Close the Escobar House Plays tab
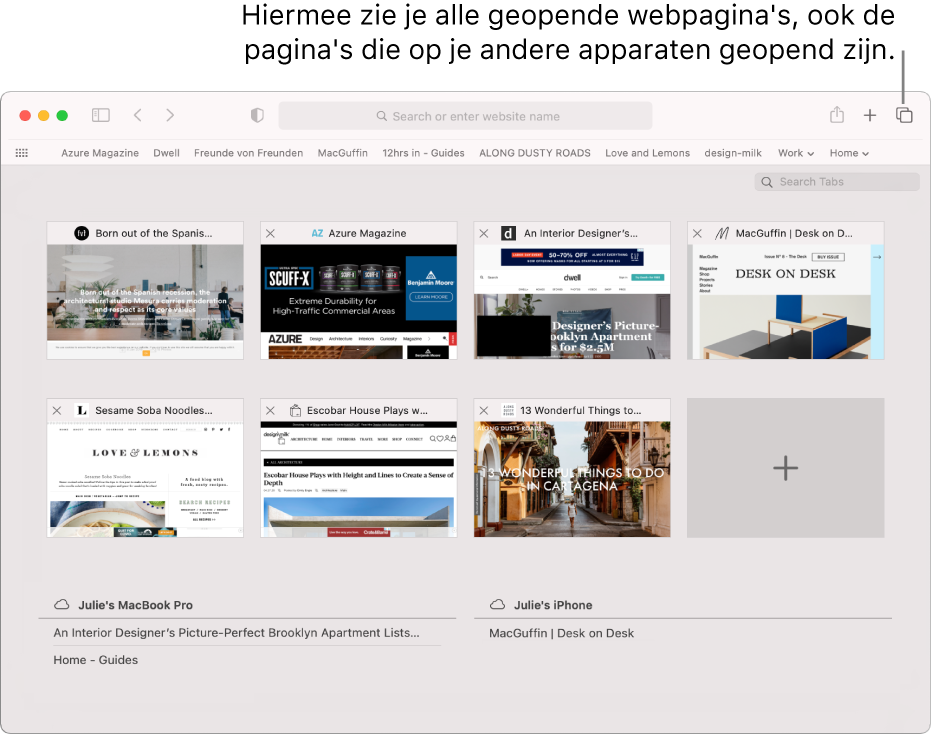Viewport: 931px width, 734px height. (x=270, y=410)
